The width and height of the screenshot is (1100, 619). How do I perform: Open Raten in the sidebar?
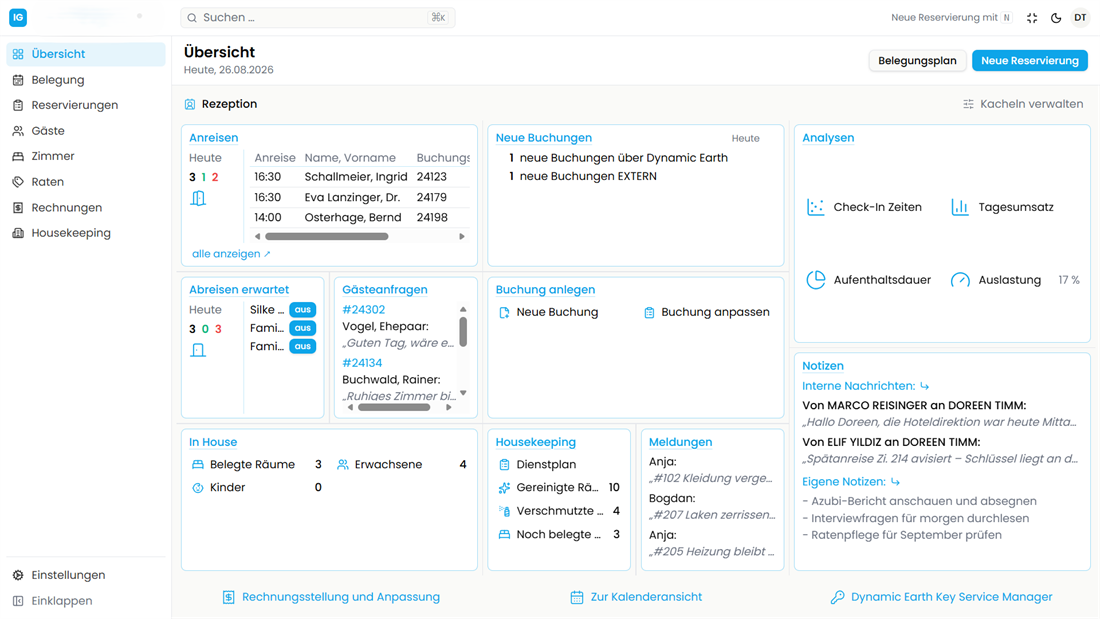click(86, 182)
